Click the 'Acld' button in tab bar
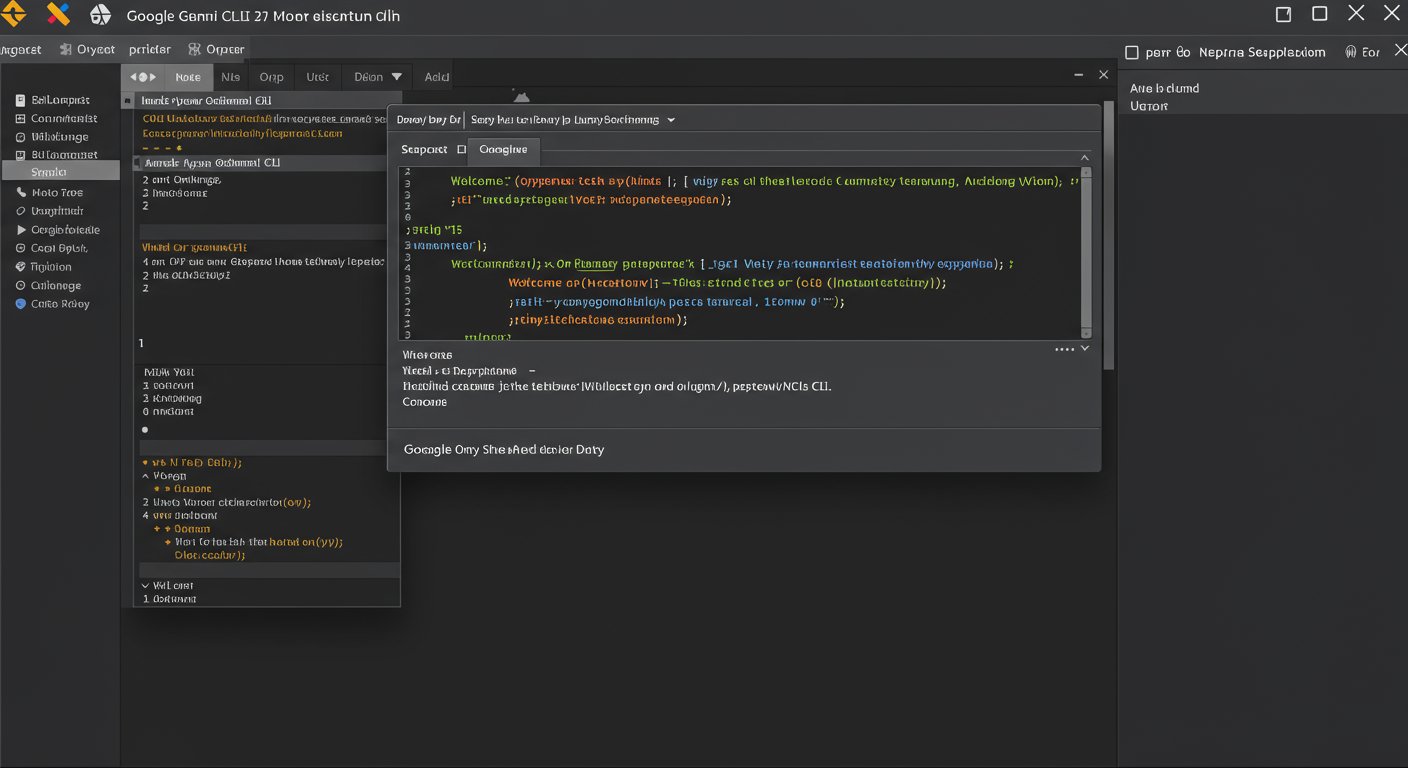The height and width of the screenshot is (768, 1408). (x=437, y=77)
